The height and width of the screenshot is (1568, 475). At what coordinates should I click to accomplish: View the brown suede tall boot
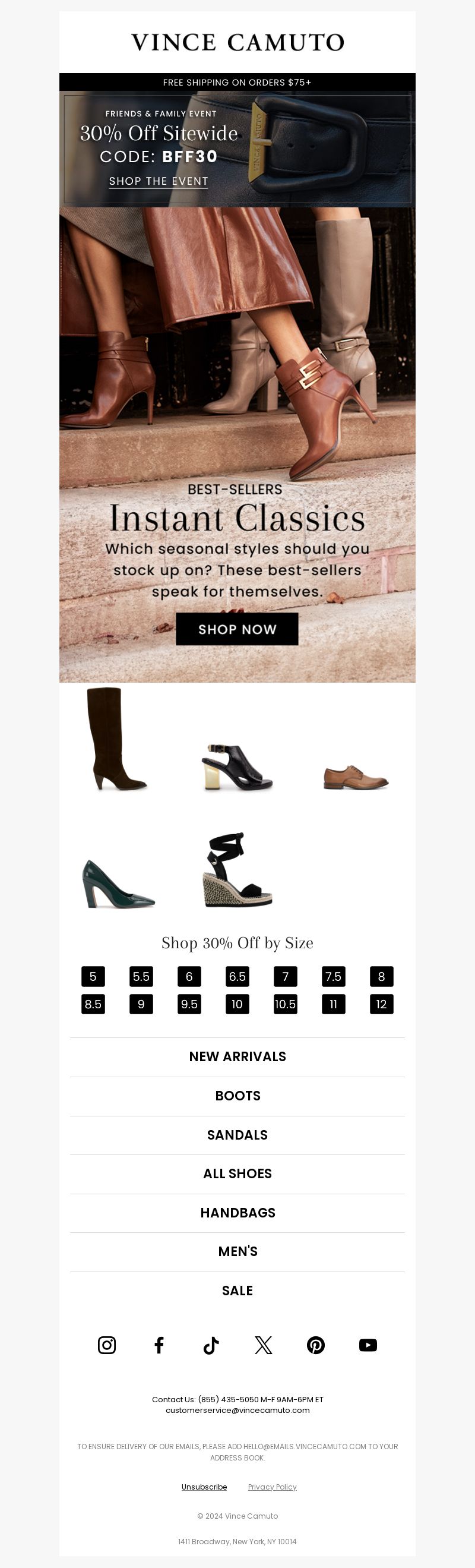pyautogui.click(x=118, y=739)
